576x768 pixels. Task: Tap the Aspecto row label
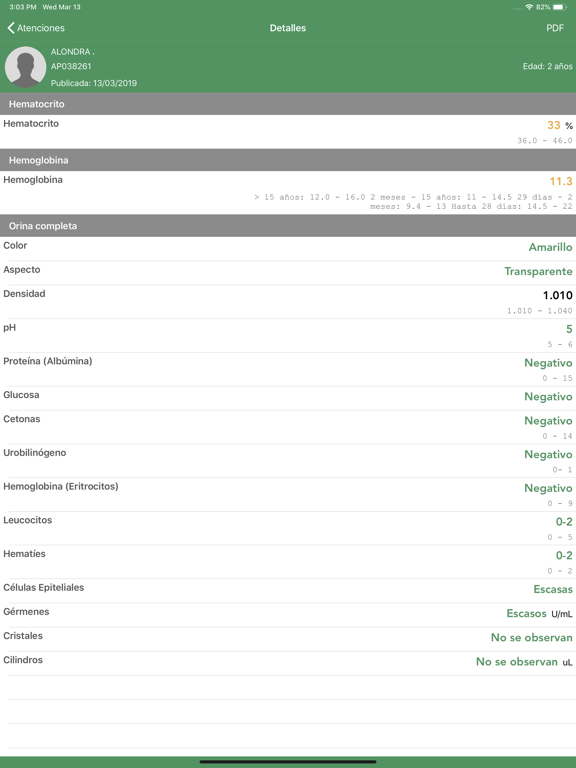click(x=22, y=270)
